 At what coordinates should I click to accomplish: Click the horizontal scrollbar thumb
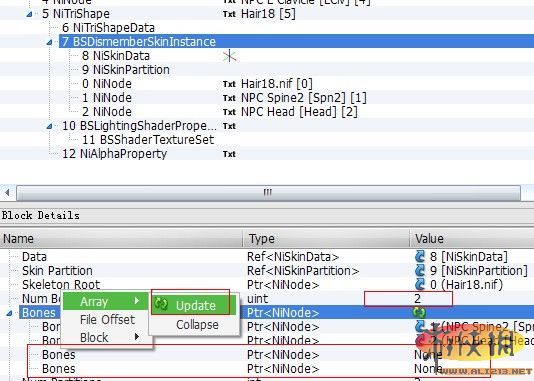(268, 192)
